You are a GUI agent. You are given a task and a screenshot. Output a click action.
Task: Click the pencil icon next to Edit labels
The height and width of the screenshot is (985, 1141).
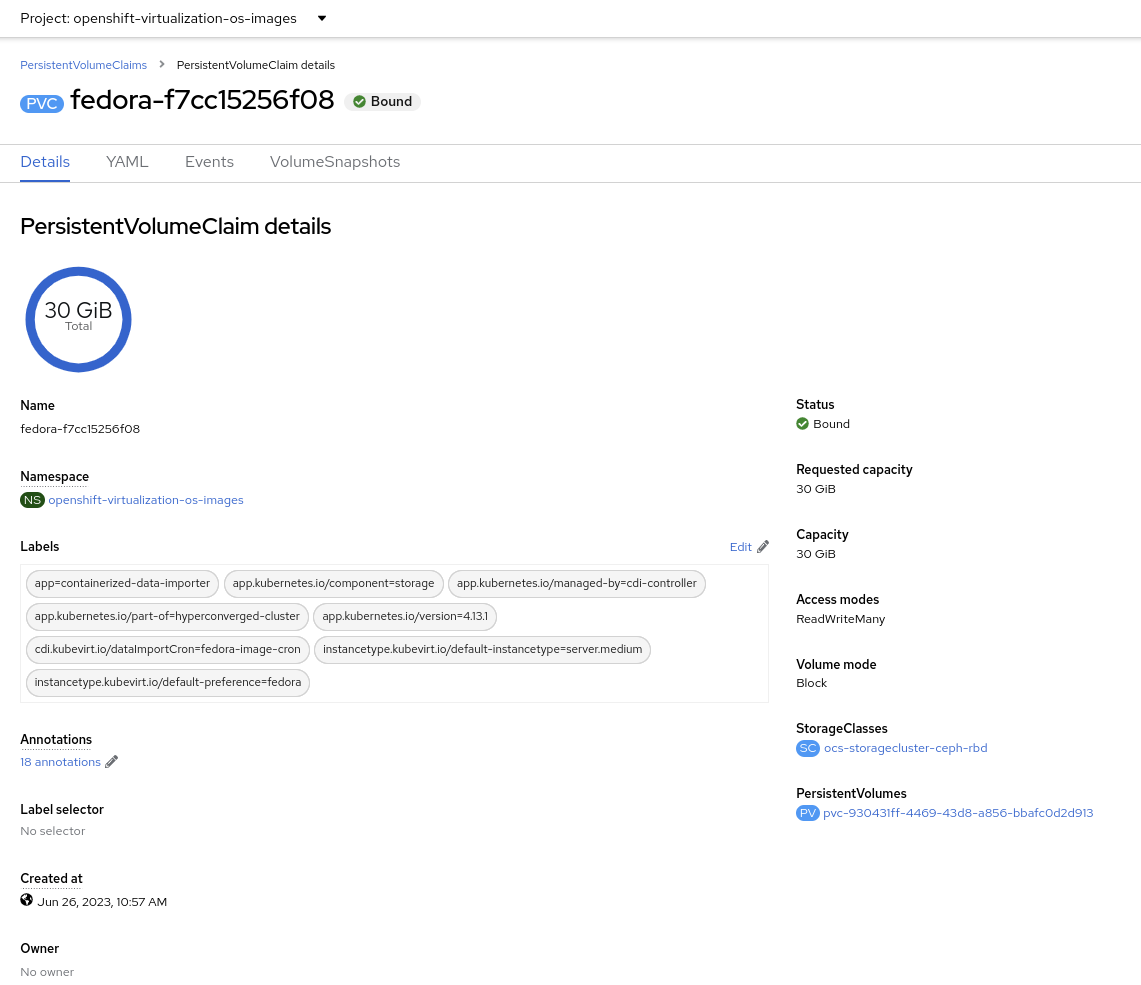click(x=763, y=547)
